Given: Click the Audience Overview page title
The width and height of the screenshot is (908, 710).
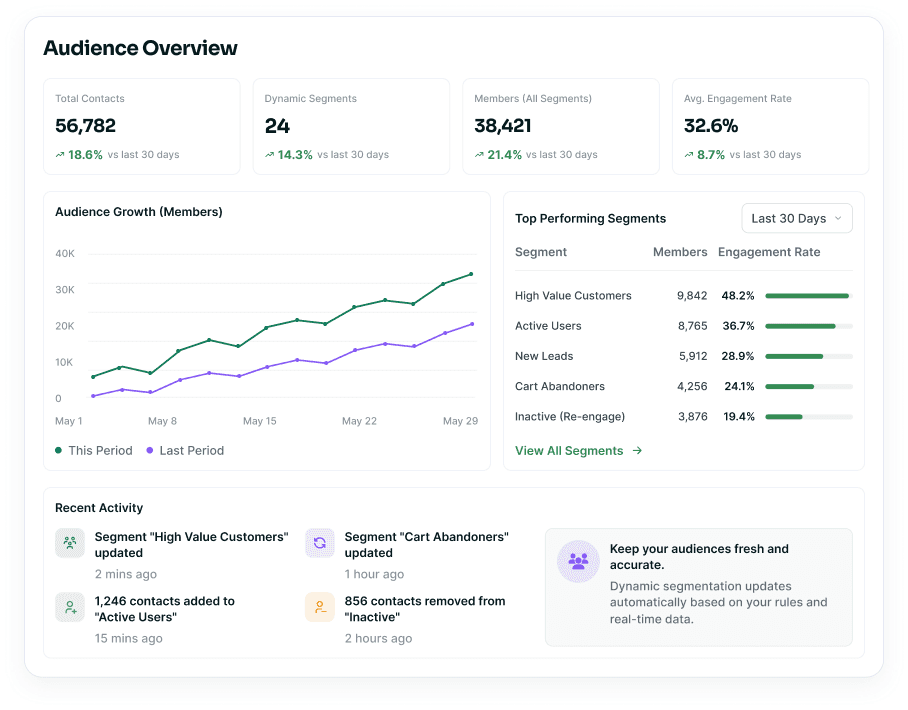Looking at the screenshot, I should (x=141, y=48).
